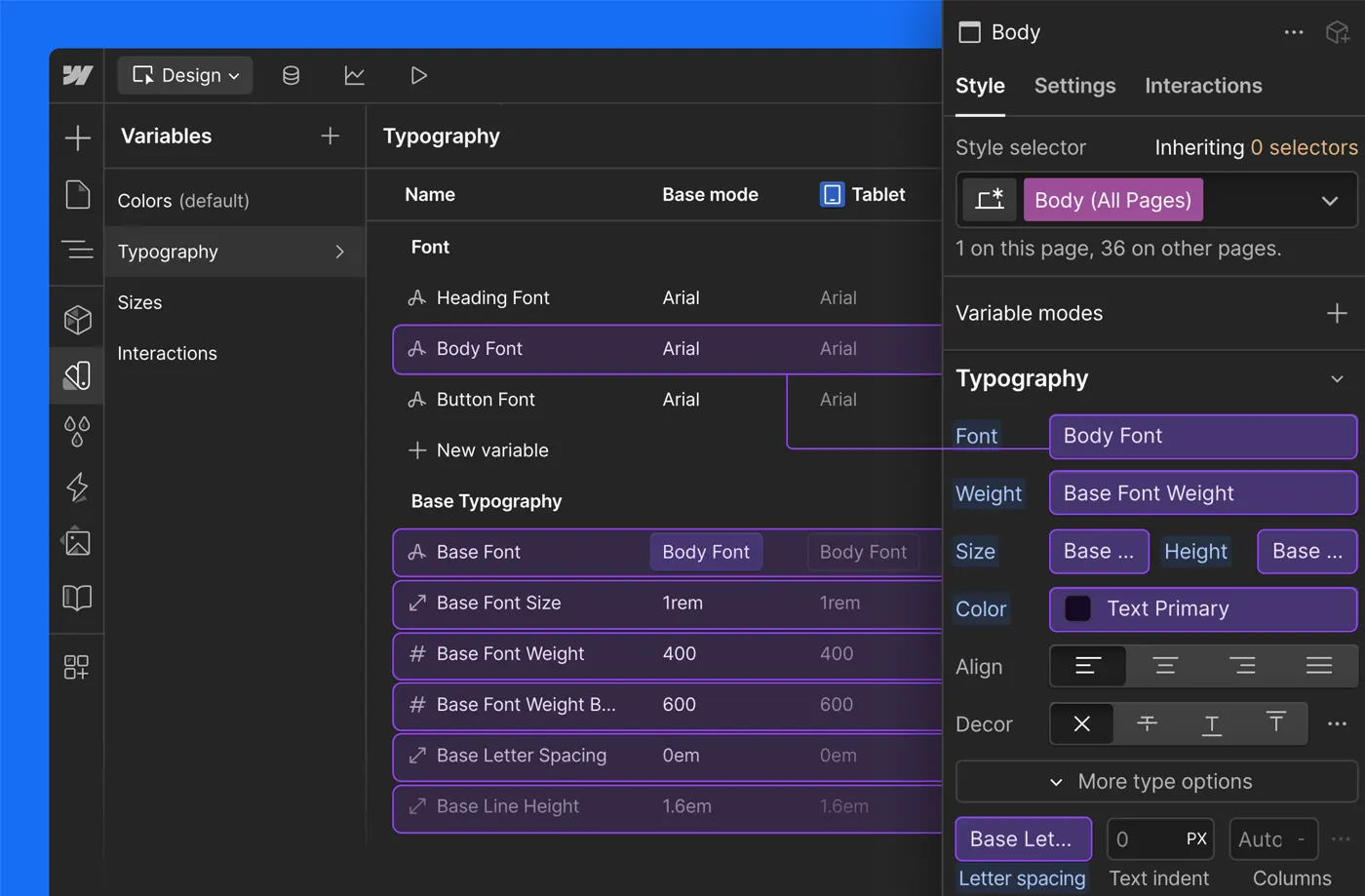Open the CMS Collections panel icon

click(x=291, y=75)
